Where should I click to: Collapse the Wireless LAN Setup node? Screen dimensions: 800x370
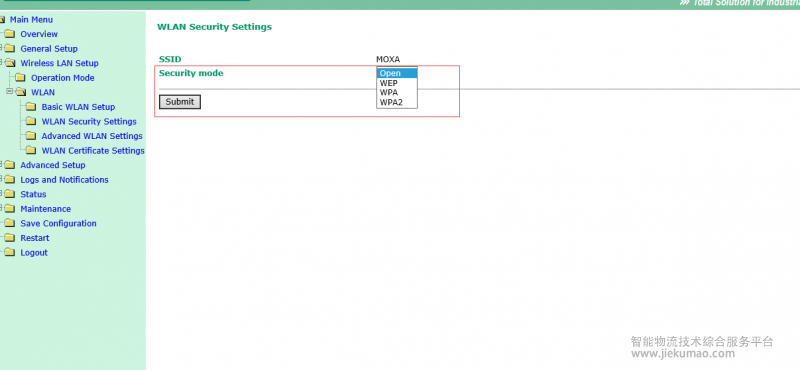[1, 63]
